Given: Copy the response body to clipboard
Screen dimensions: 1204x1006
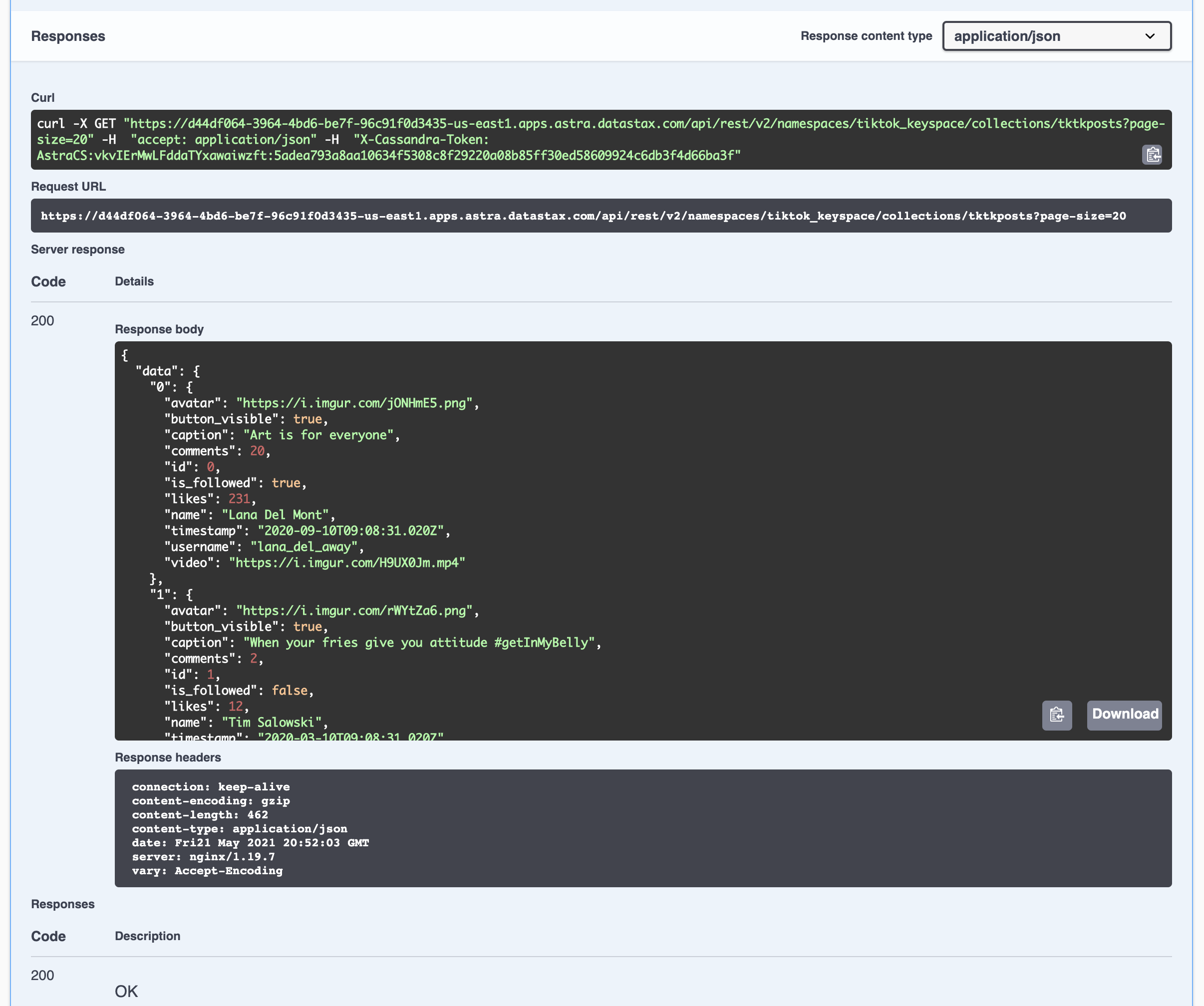Looking at the screenshot, I should coord(1056,715).
